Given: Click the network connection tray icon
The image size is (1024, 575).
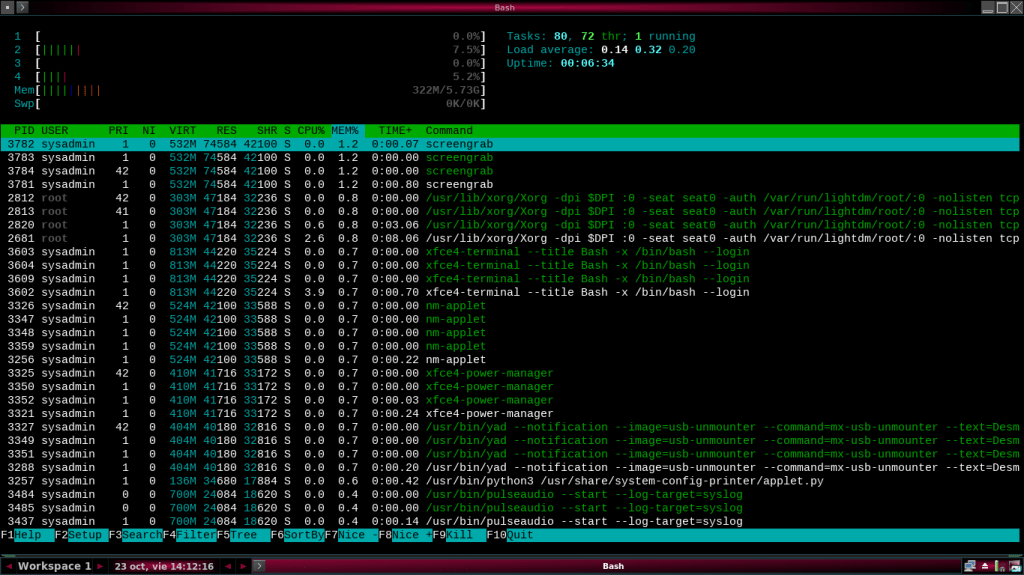Looking at the screenshot, I should click(968, 566).
